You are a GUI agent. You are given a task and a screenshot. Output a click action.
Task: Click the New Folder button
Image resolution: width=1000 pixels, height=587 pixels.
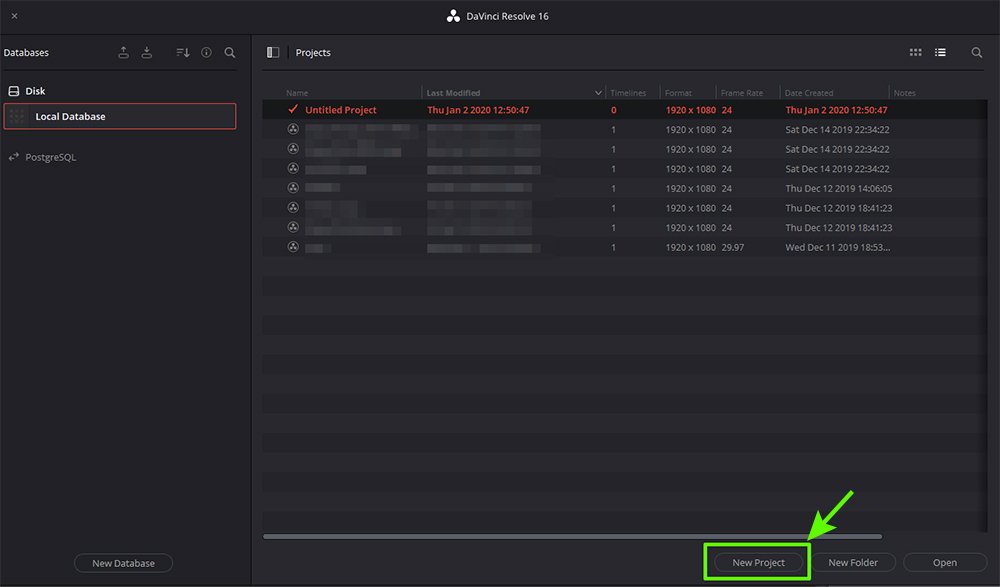click(x=853, y=563)
